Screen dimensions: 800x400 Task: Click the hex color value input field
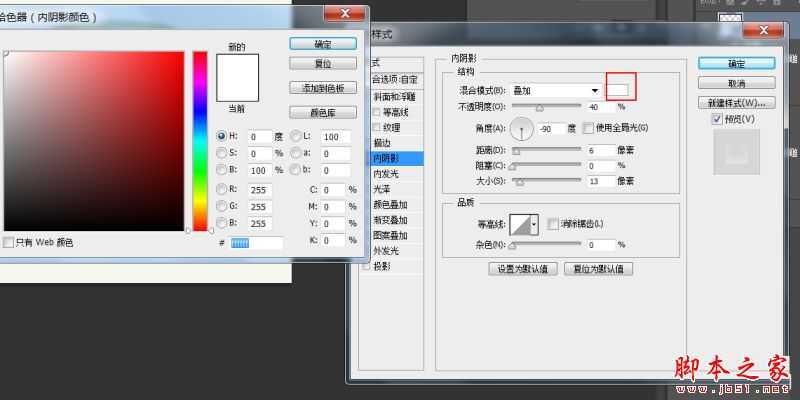256,243
